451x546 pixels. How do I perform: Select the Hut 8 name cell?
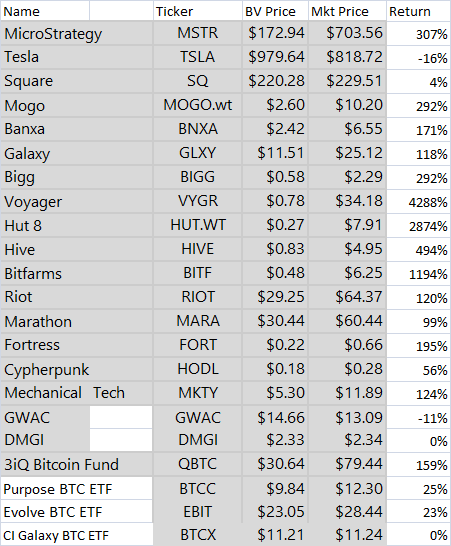coord(77,226)
